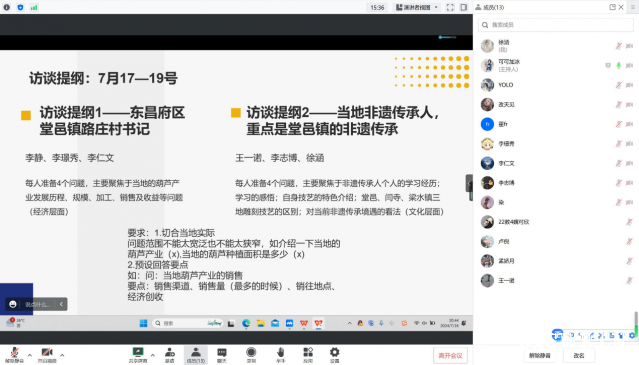Click side panel collapse handle on slide edge
The width and height of the screenshot is (639, 365).
(469, 183)
